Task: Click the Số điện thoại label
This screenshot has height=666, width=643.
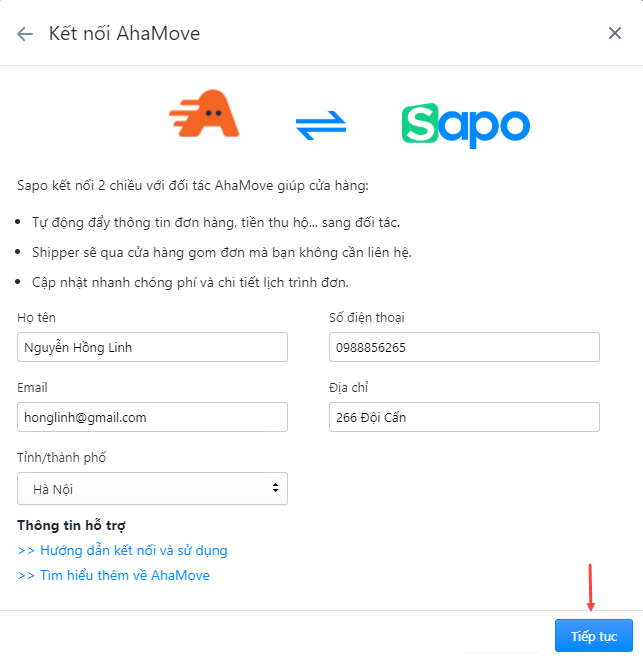Action: point(367,317)
